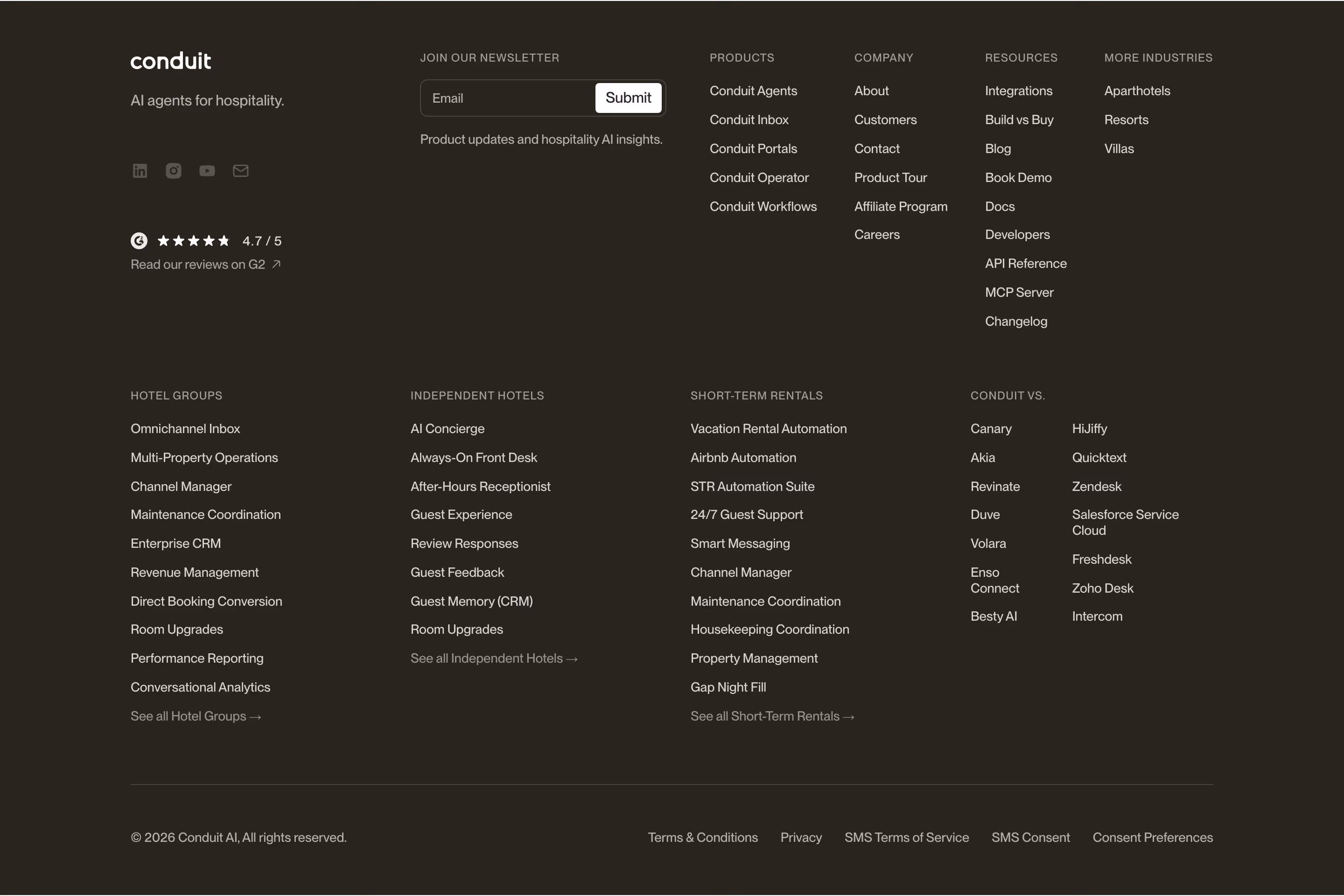1344x896 pixels.
Task: Open the Enso Connect comparison
Action: coord(995,581)
